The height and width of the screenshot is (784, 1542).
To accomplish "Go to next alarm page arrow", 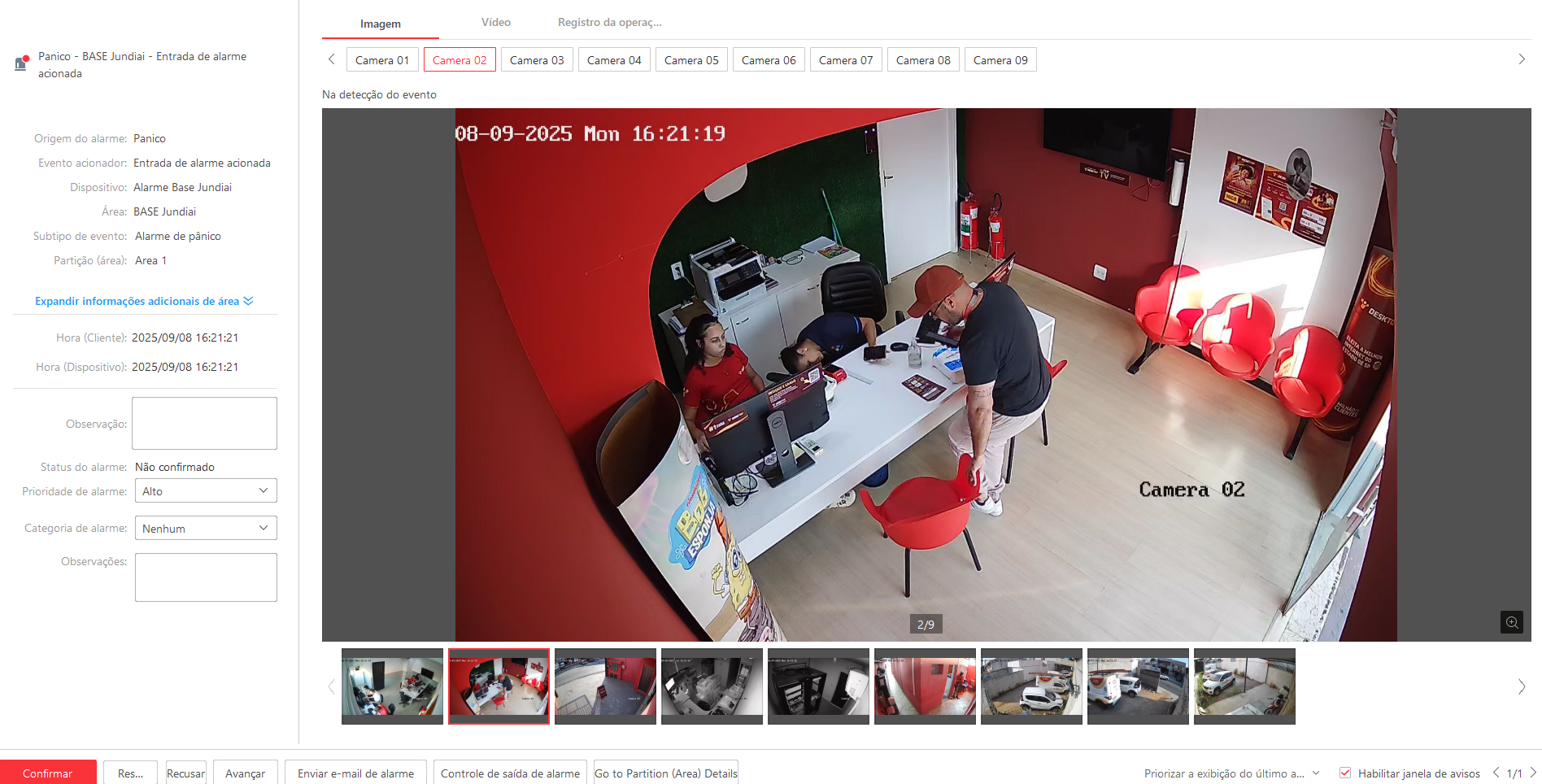I will click(x=1533, y=773).
